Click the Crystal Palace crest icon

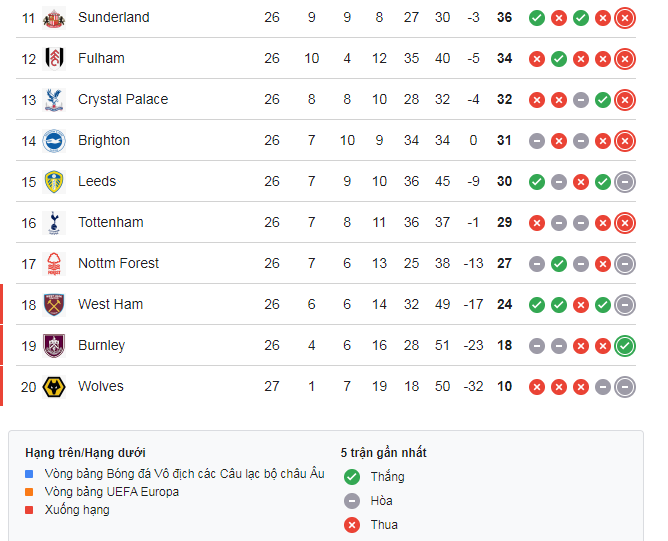(54, 100)
